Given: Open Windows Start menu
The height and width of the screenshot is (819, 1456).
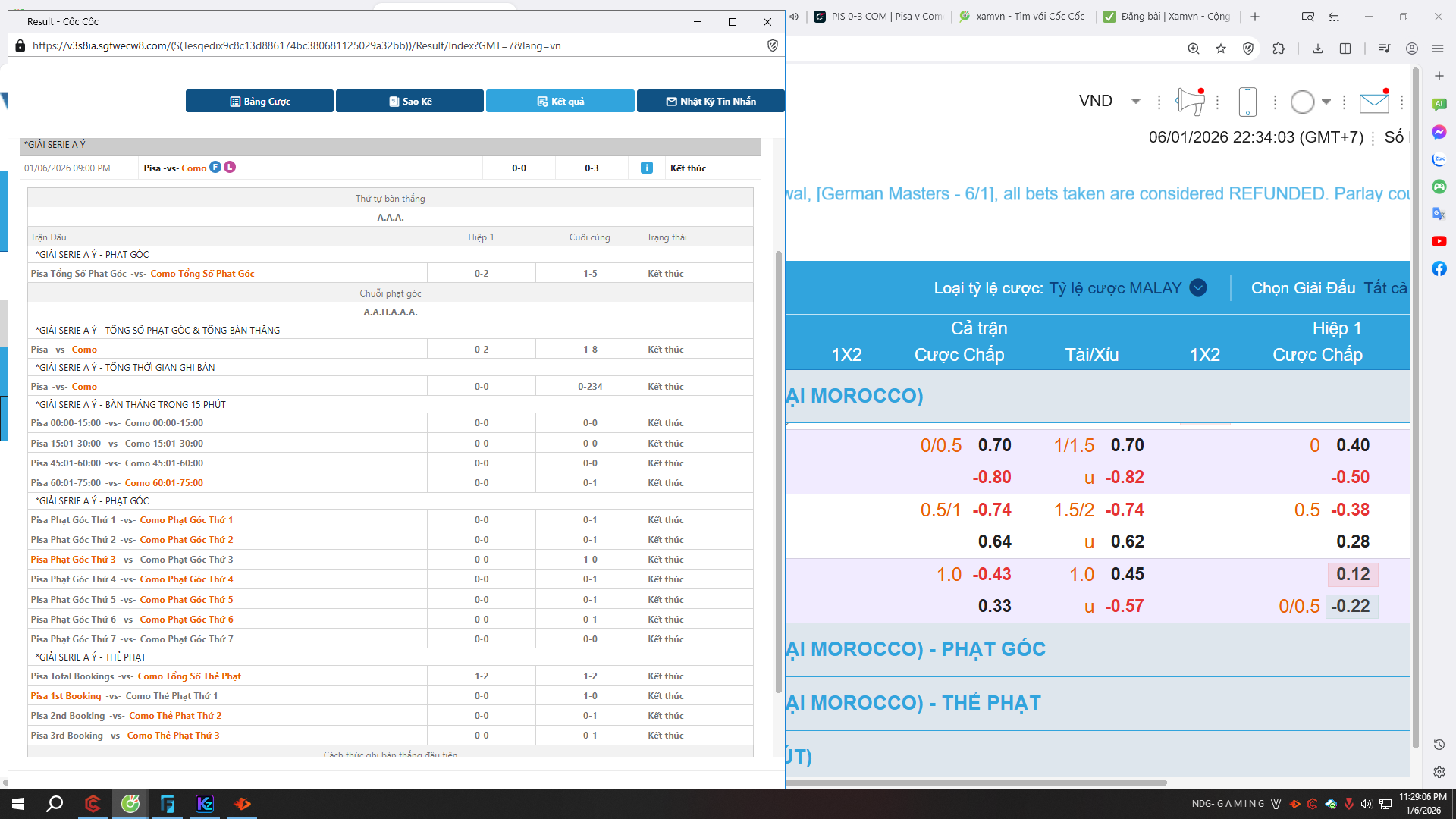Looking at the screenshot, I should [18, 804].
